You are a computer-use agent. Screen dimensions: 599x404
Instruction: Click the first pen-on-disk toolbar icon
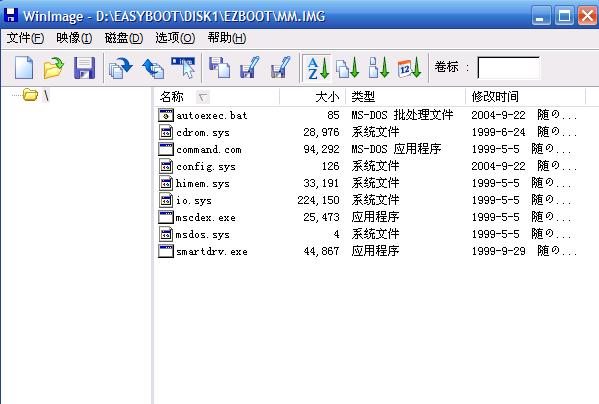click(249, 68)
